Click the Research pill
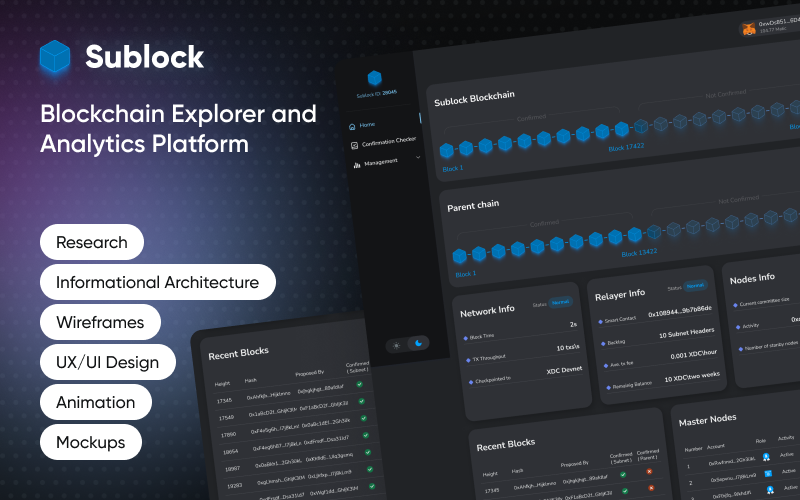 [92, 242]
